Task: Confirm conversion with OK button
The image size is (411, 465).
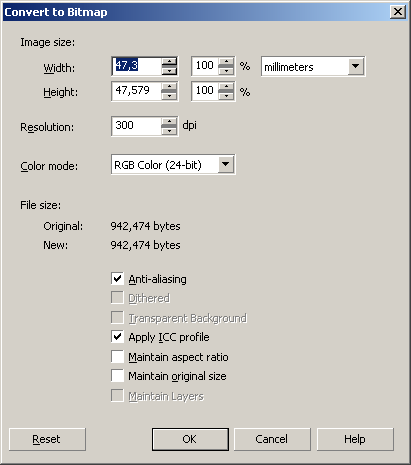Action: tap(190, 439)
